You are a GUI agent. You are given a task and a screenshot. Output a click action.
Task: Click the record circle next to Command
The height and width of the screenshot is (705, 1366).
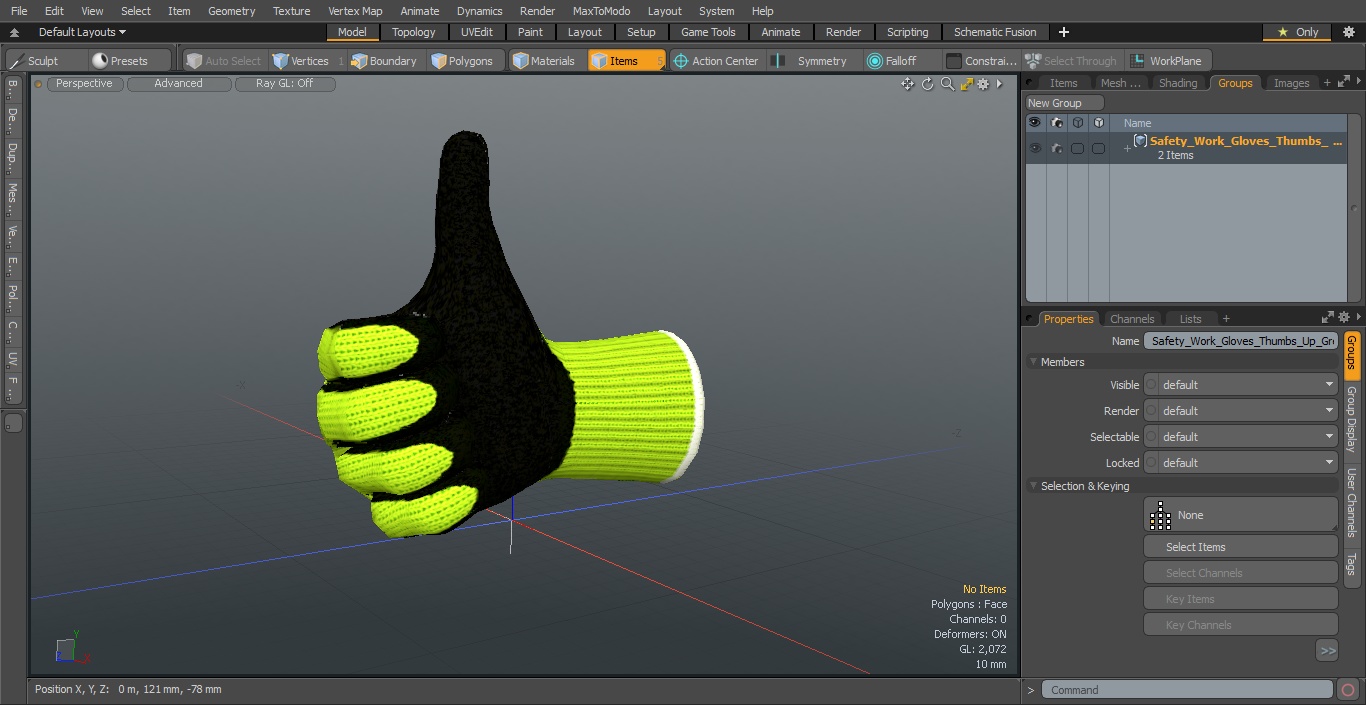click(1347, 690)
